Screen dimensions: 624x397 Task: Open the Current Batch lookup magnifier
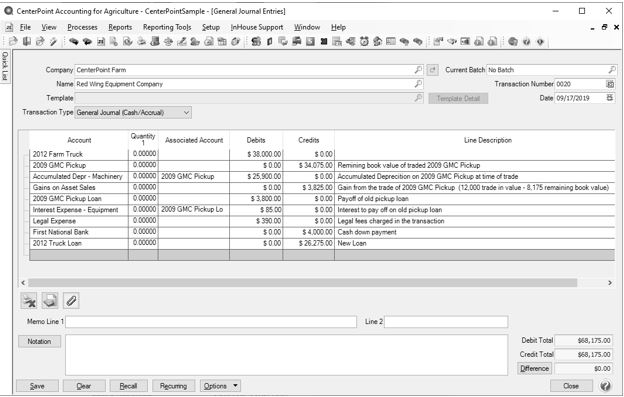(x=612, y=70)
